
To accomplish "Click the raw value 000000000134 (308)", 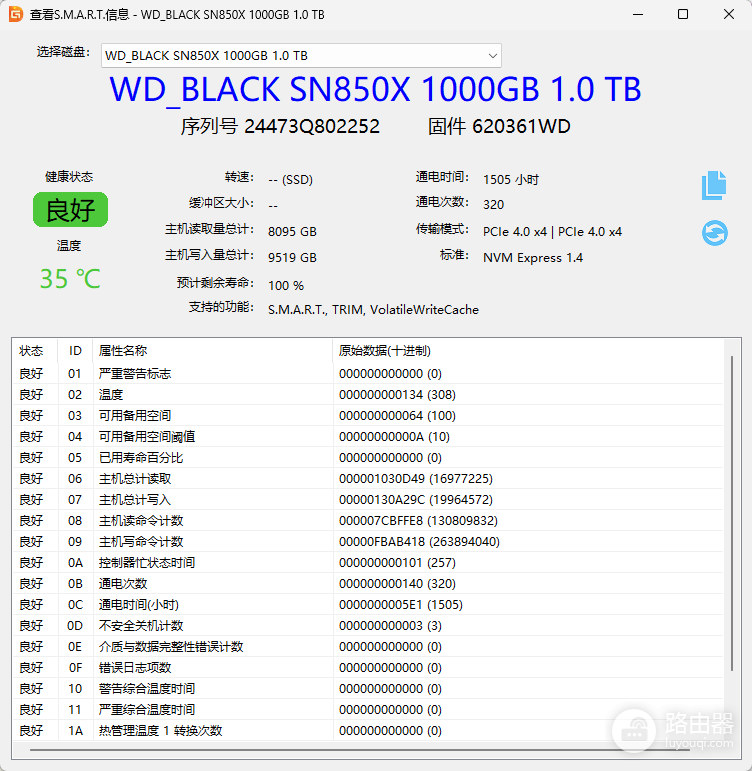I will point(397,395).
